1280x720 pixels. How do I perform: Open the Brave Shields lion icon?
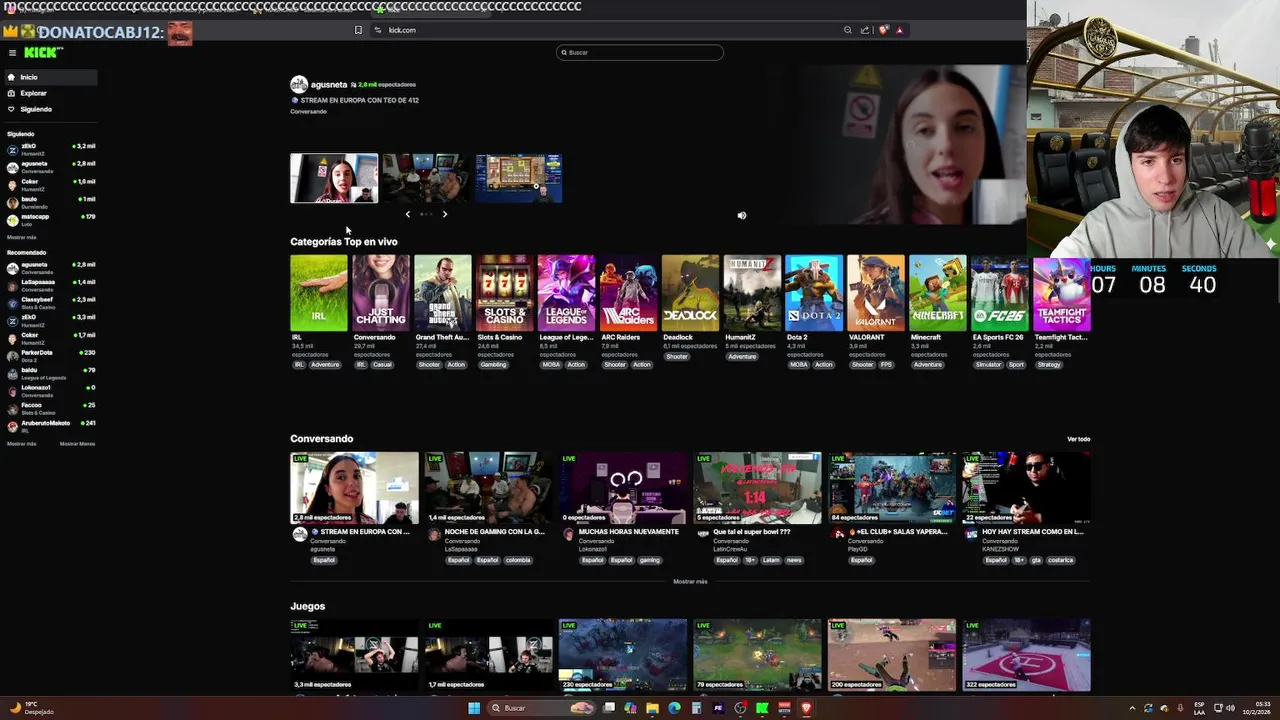[x=883, y=30]
